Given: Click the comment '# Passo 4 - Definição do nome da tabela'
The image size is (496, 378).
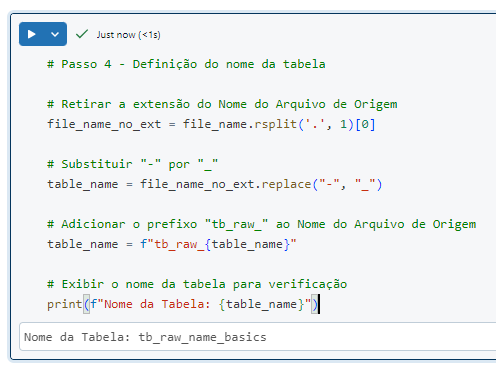Looking at the screenshot, I should 186,64.
